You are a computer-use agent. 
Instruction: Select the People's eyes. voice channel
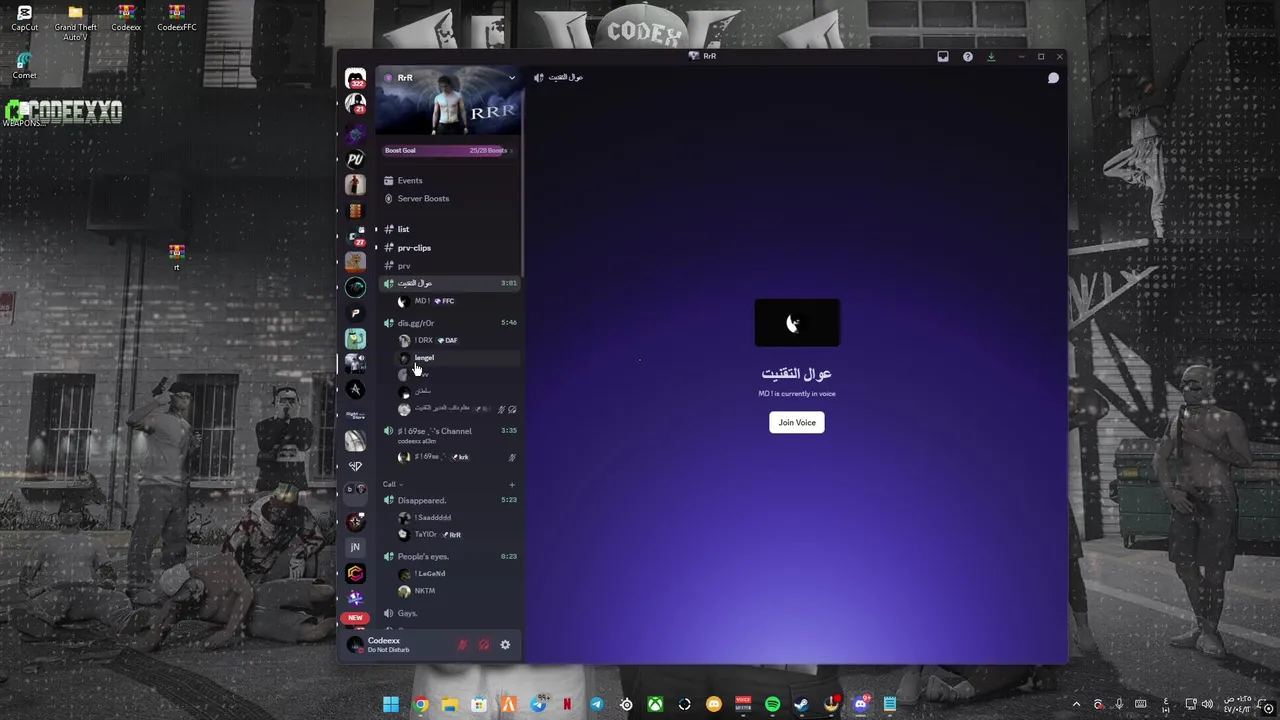tap(449, 556)
